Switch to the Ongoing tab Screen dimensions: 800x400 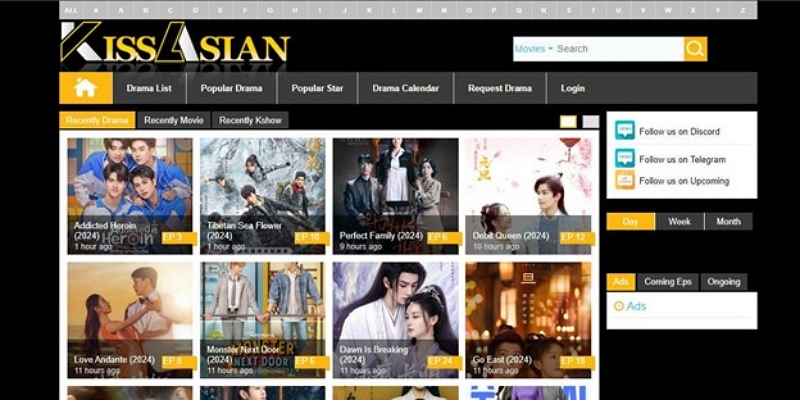click(x=723, y=282)
